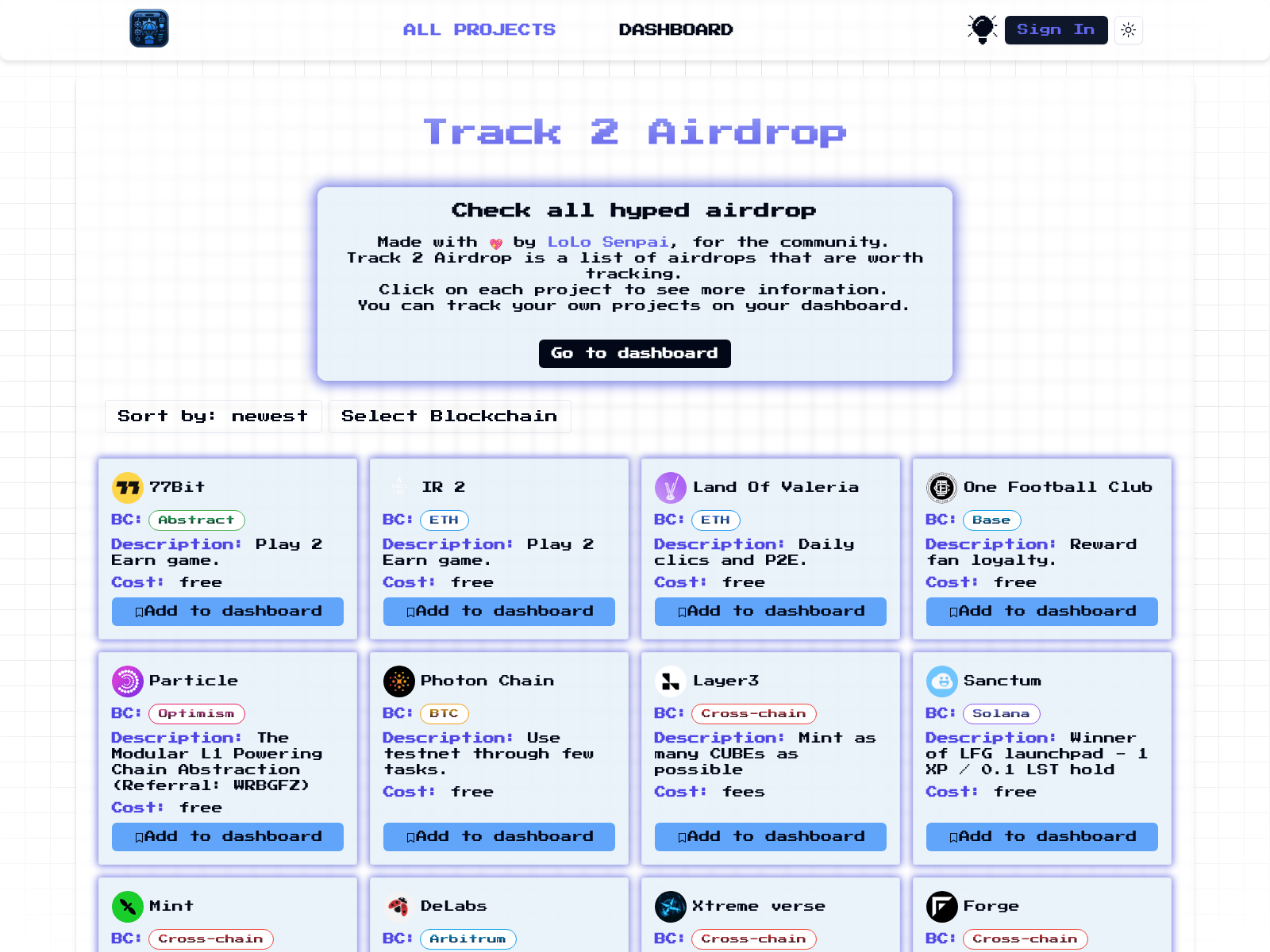Viewport: 1270px width, 952px height.
Task: Click the Land Of Valeria icon
Action: pyautogui.click(x=670, y=487)
